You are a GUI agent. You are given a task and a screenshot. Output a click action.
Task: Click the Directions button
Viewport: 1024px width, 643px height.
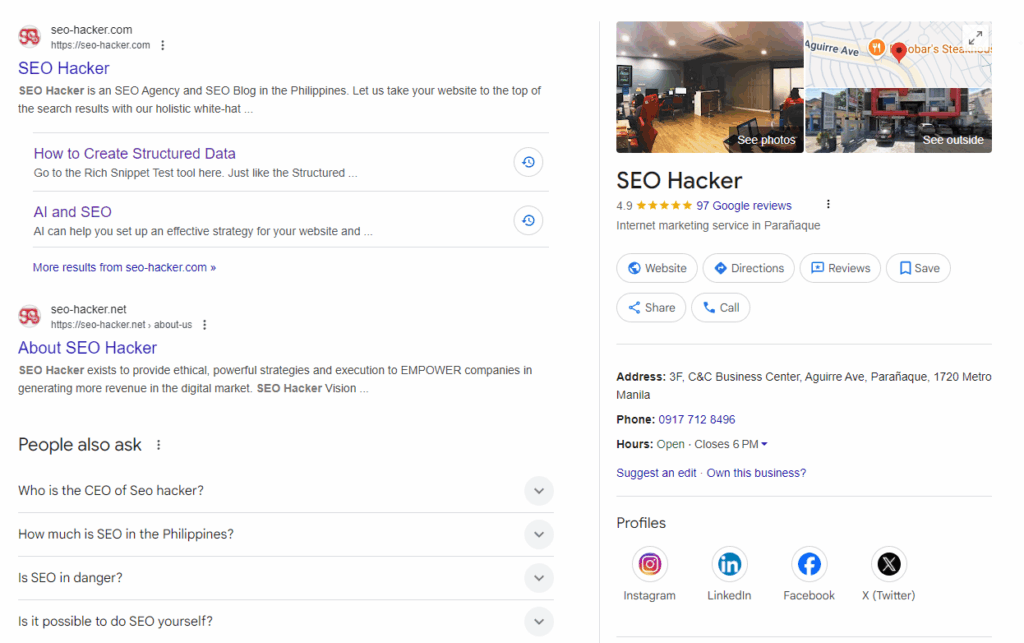[748, 268]
